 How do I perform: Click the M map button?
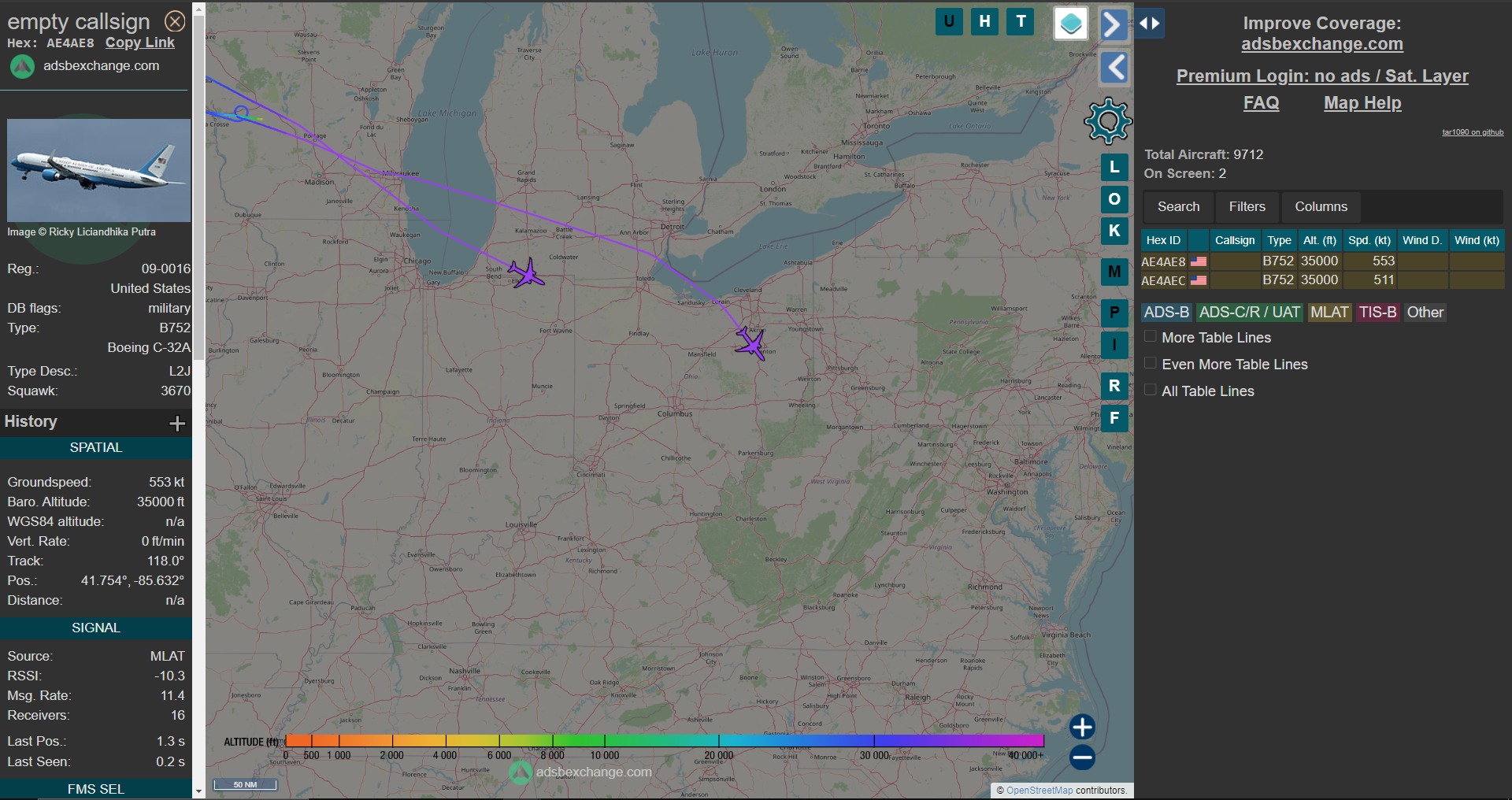1114,272
